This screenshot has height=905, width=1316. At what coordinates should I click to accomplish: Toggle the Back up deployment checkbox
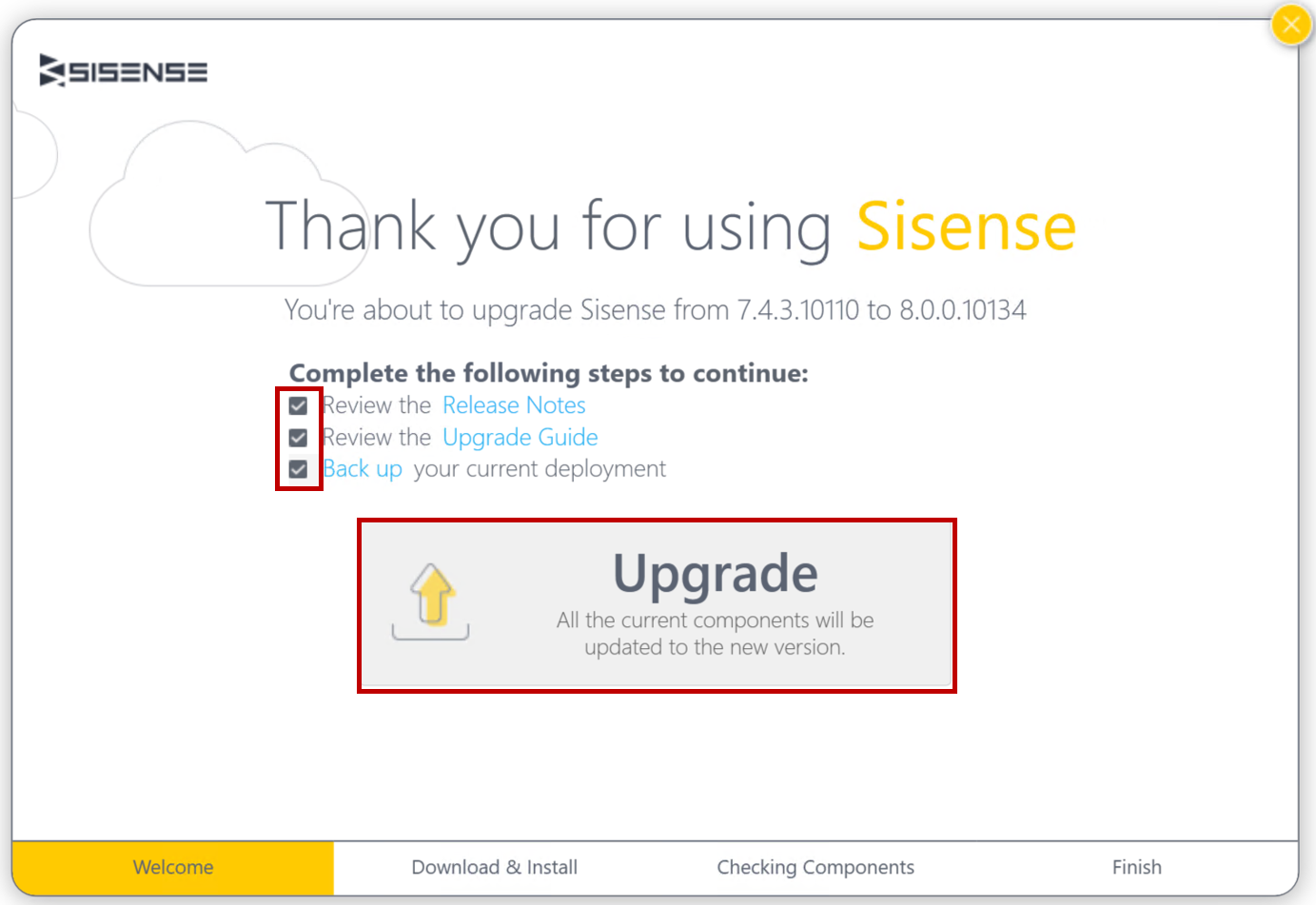pyautogui.click(x=298, y=469)
